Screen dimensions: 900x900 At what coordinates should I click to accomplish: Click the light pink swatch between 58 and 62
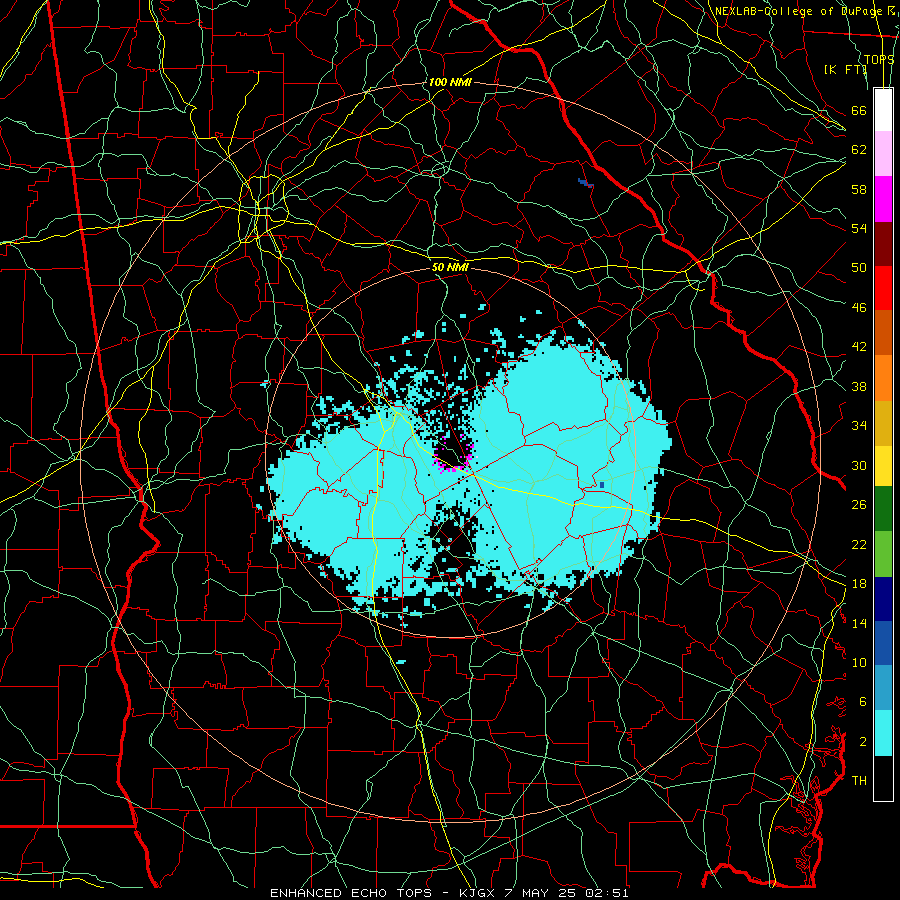(883, 154)
